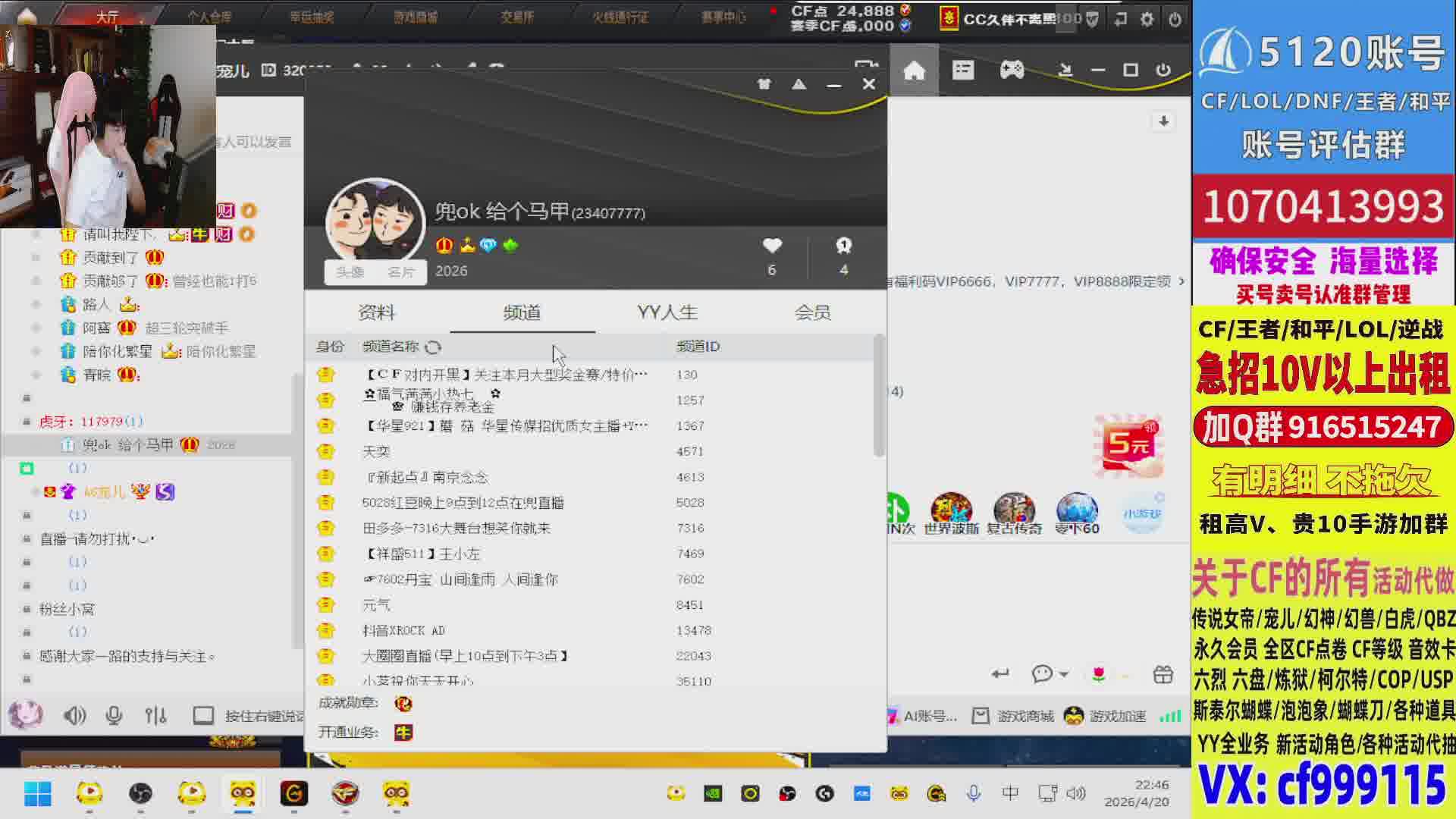Mute the speaker volume icon
Screen dimensions: 1456x819
pos(74,715)
